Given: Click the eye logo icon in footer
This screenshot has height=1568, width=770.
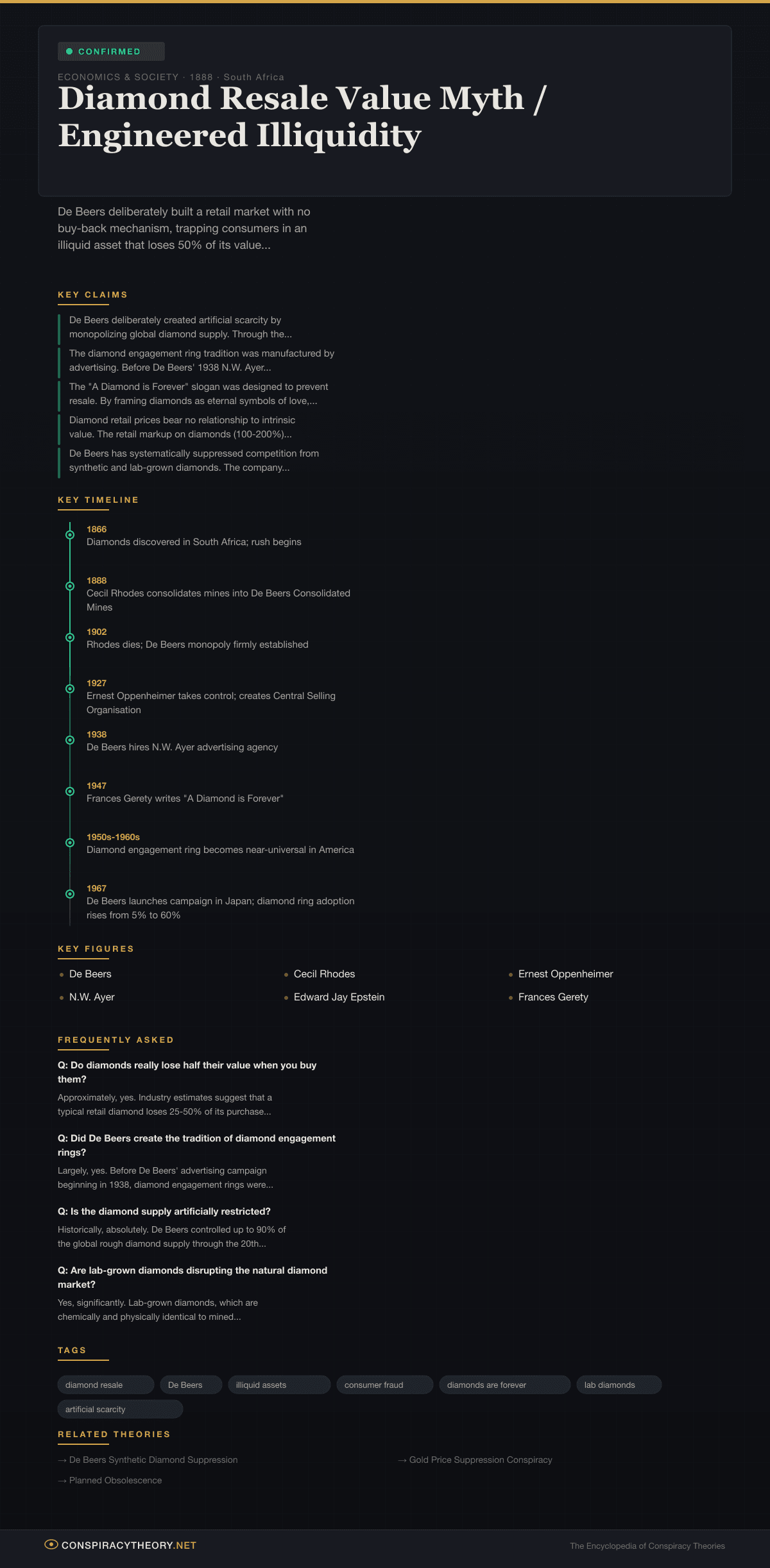Looking at the screenshot, I should [x=51, y=1544].
